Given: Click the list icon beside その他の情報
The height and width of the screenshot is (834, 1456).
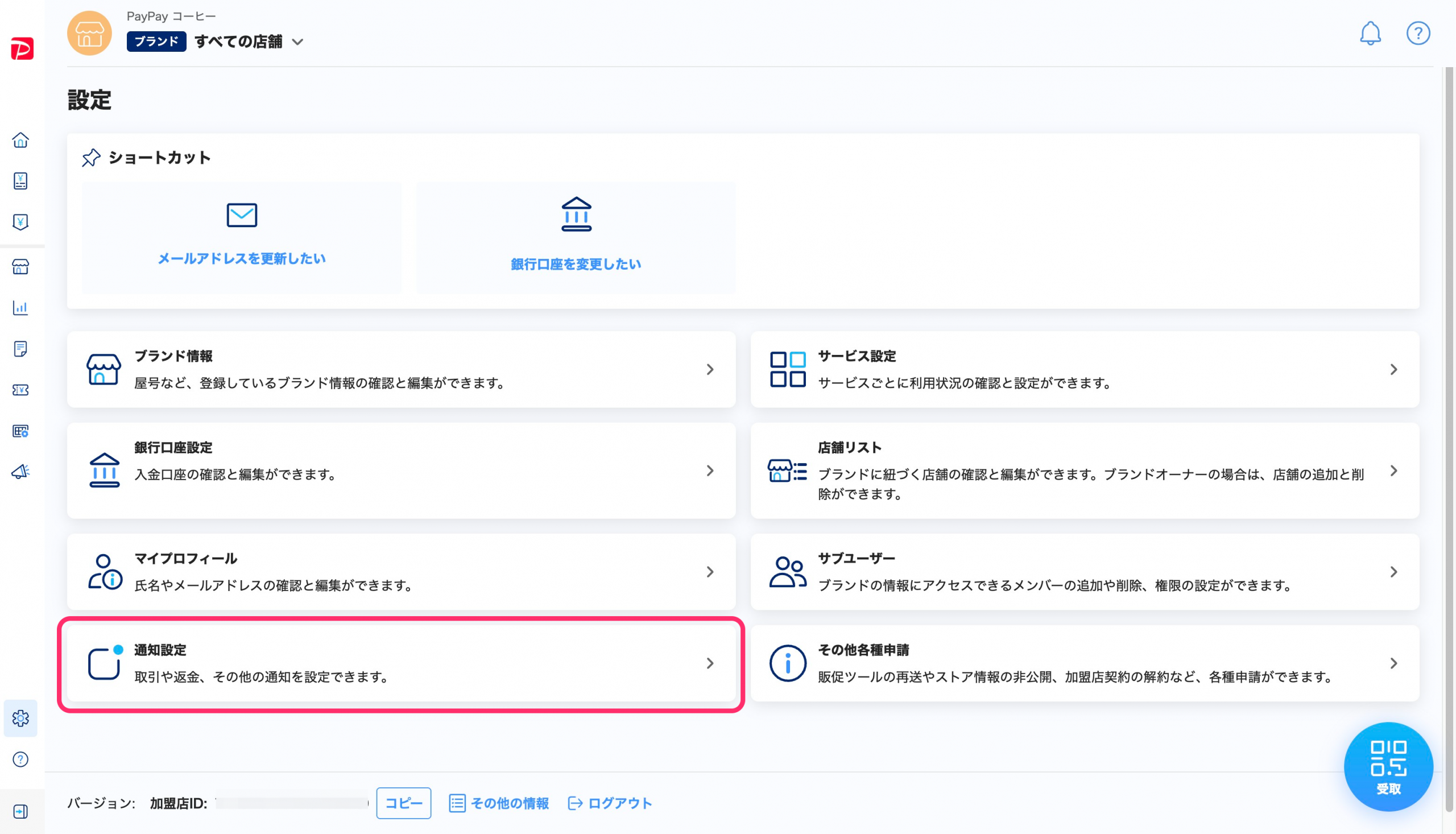Looking at the screenshot, I should click(x=457, y=803).
